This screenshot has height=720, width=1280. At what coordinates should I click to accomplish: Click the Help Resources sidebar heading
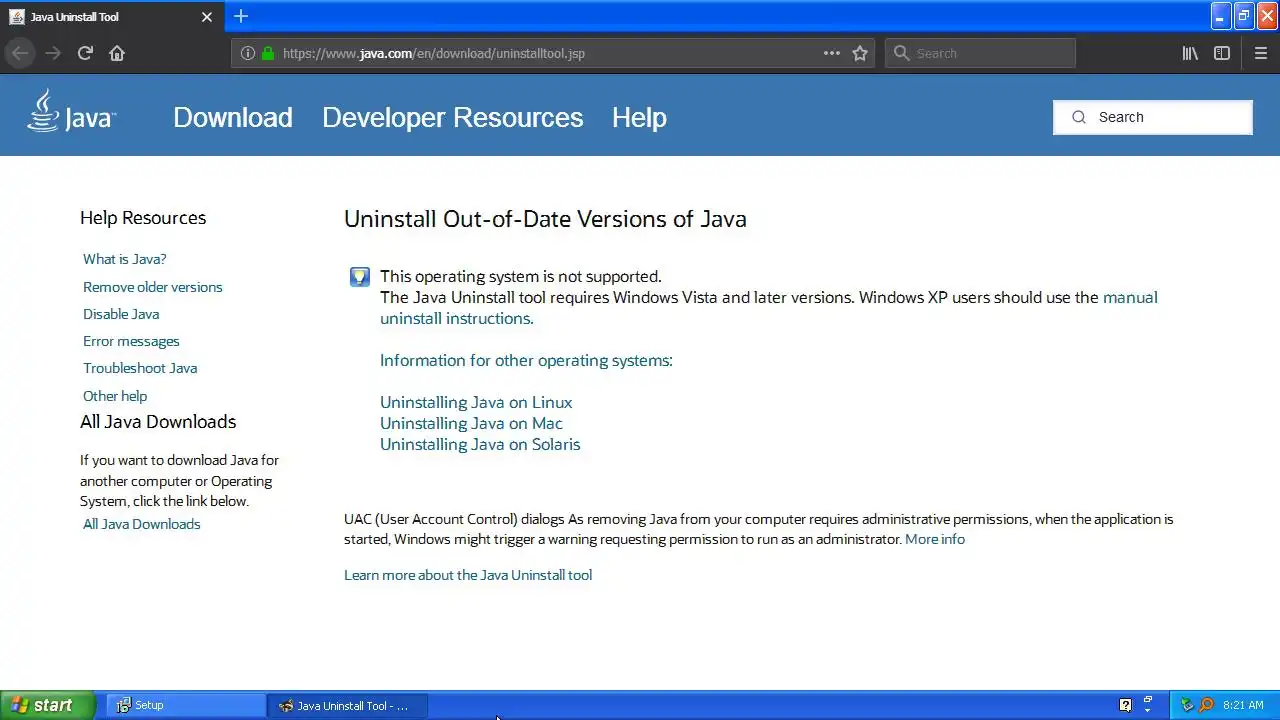pos(143,218)
